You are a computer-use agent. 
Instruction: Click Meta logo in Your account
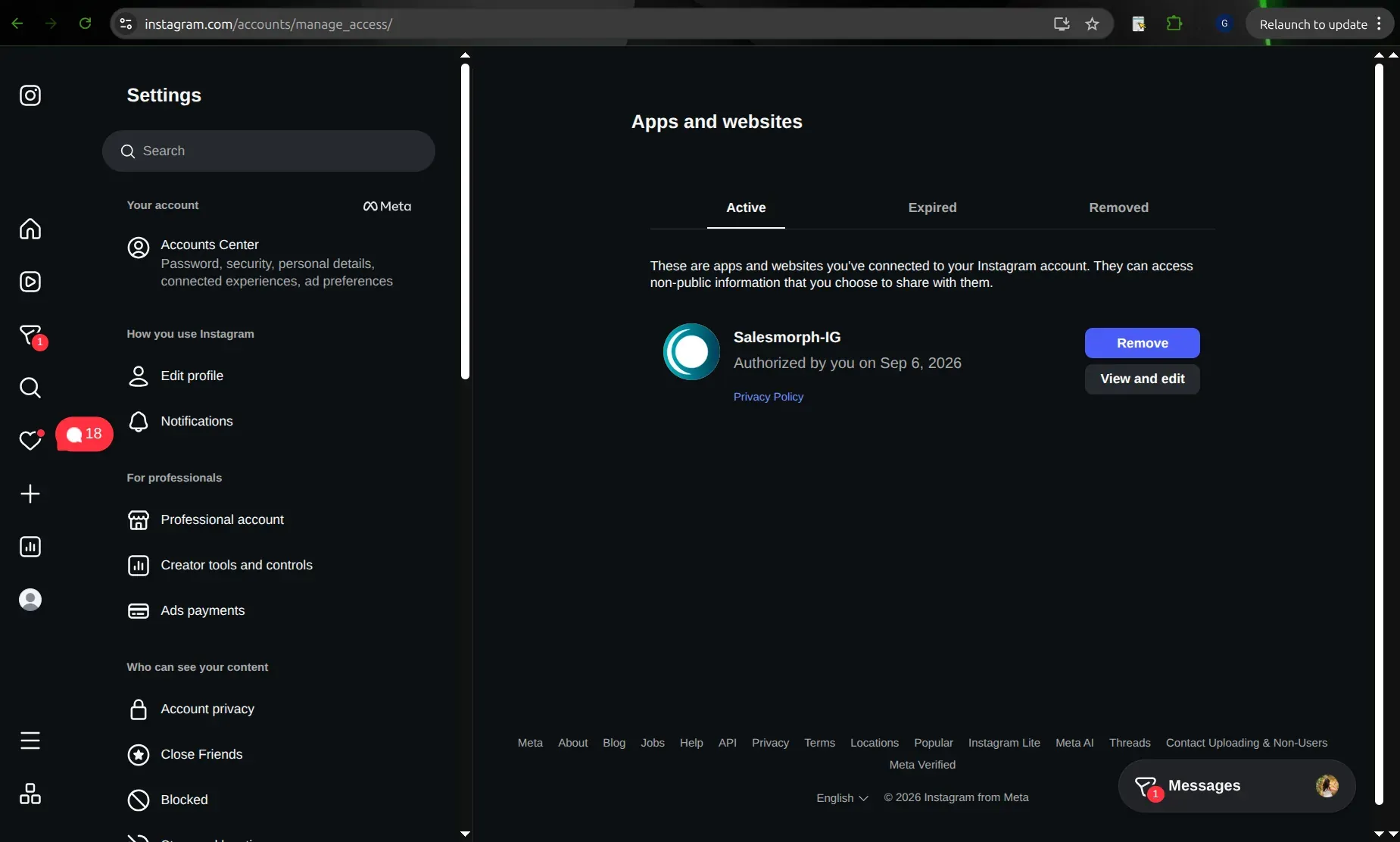387,206
